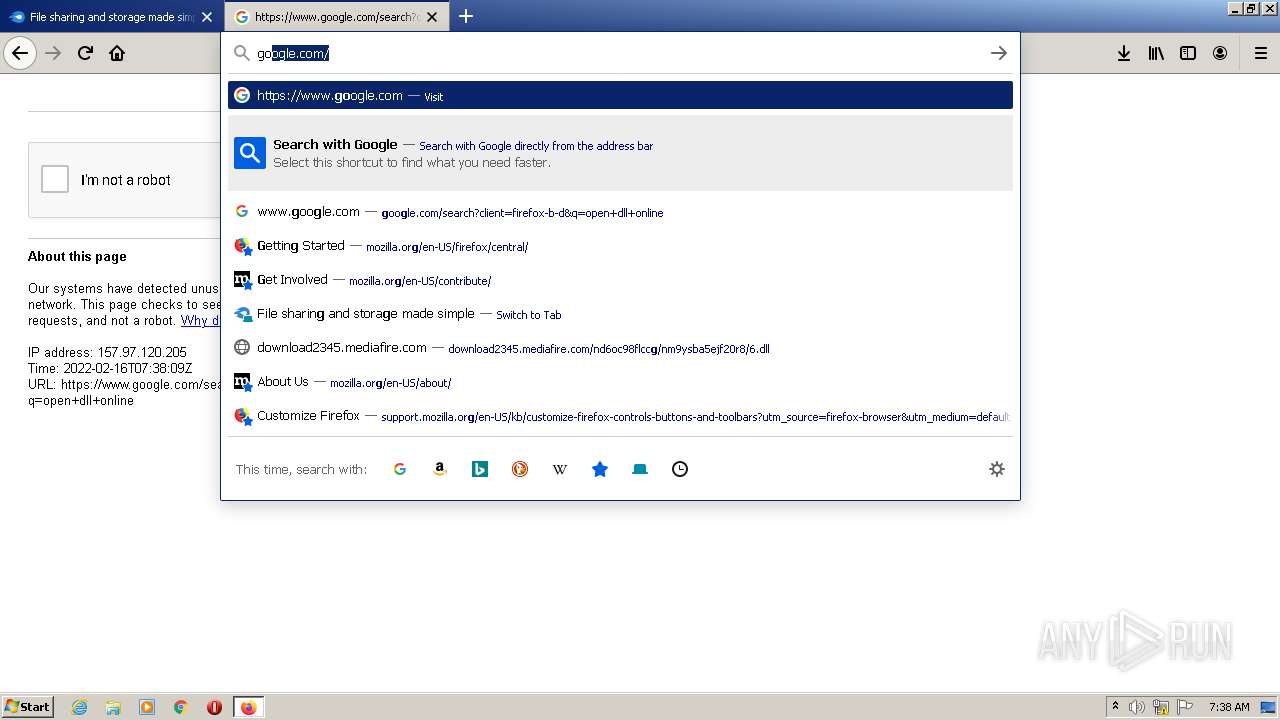Open the volume speaker tray icon

click(x=1137, y=707)
